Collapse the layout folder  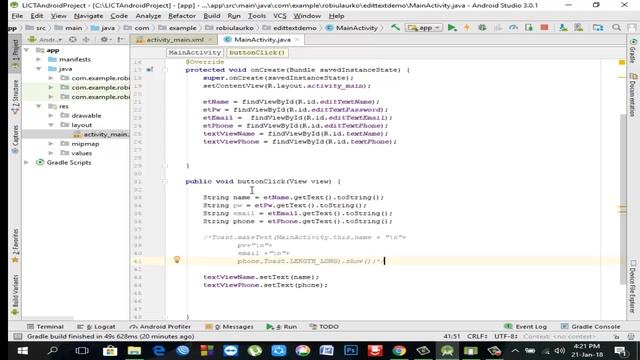(51, 125)
